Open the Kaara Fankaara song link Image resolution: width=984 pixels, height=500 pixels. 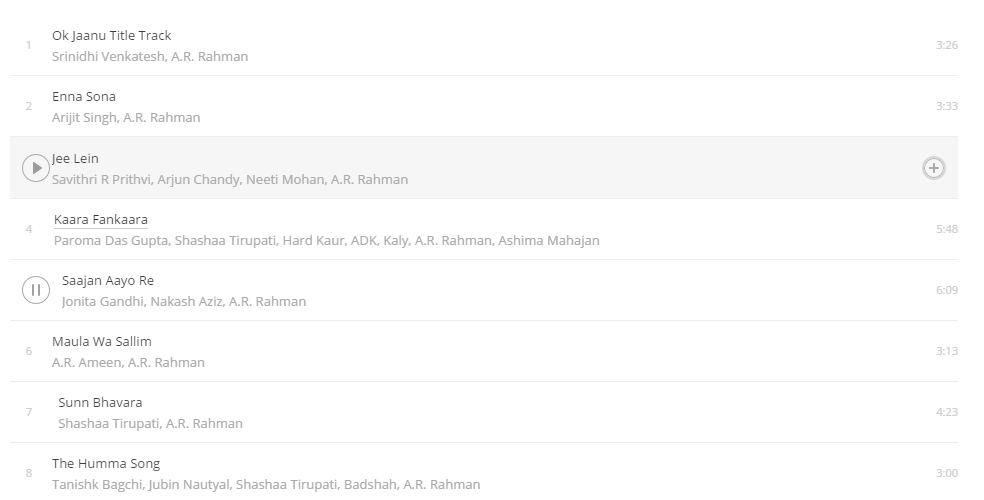(100, 220)
